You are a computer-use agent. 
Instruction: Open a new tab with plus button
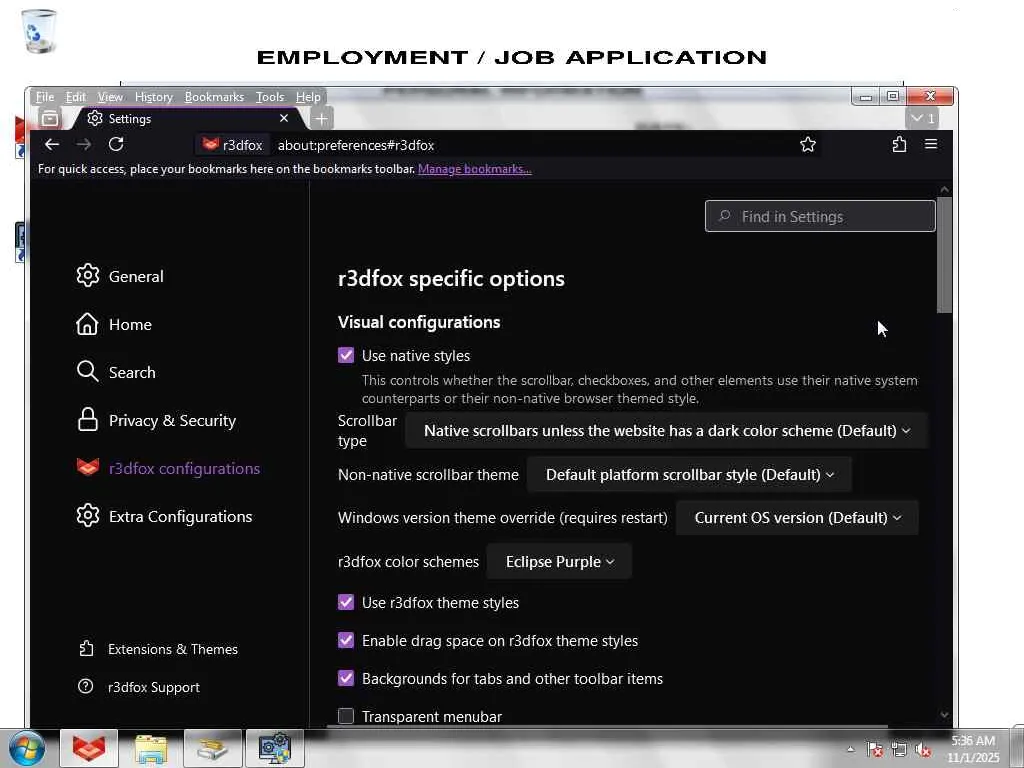pos(321,119)
